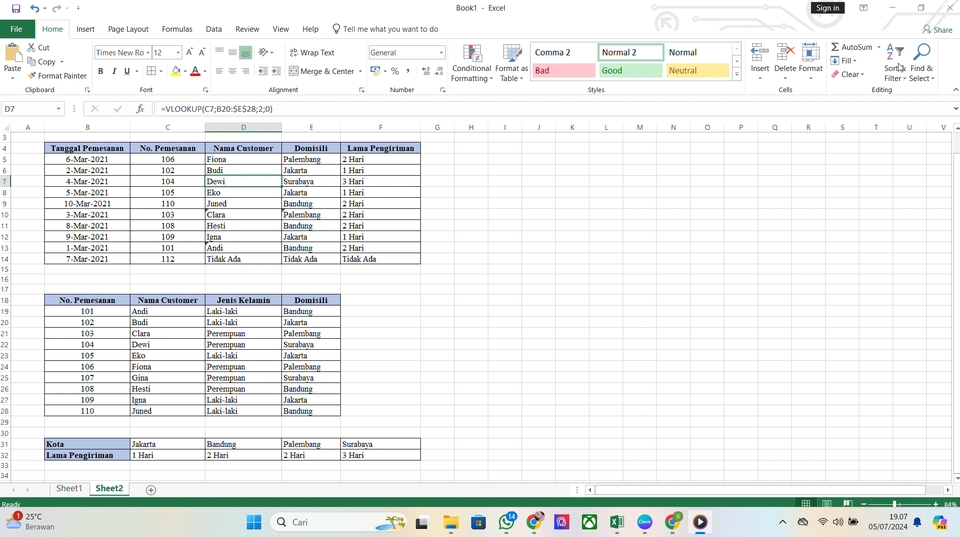Apply red font color

[x=195, y=71]
